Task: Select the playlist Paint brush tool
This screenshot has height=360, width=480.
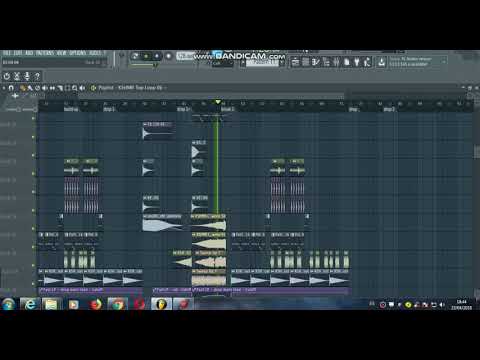Action: click(x=30, y=88)
